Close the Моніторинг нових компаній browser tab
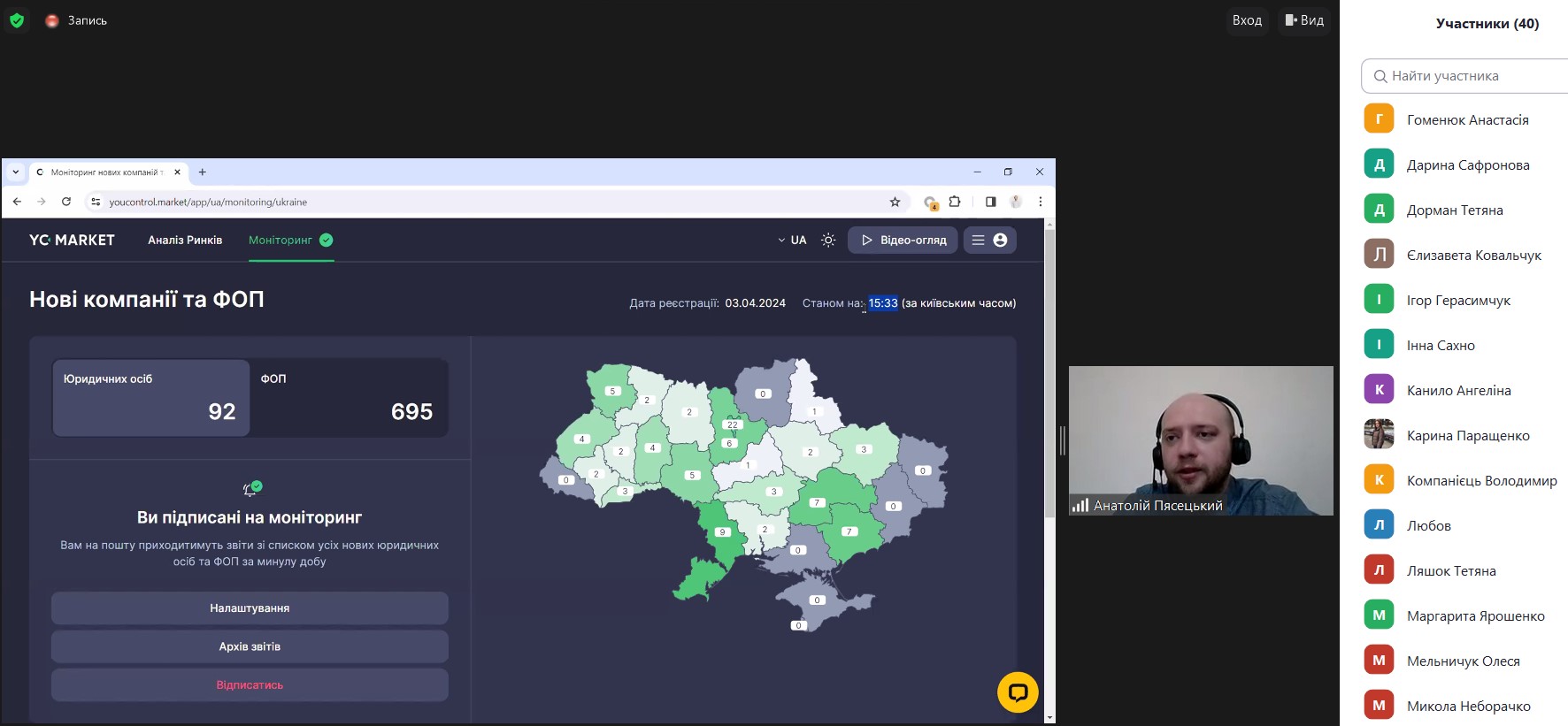Screen dimensions: 1568x726 coord(177,172)
